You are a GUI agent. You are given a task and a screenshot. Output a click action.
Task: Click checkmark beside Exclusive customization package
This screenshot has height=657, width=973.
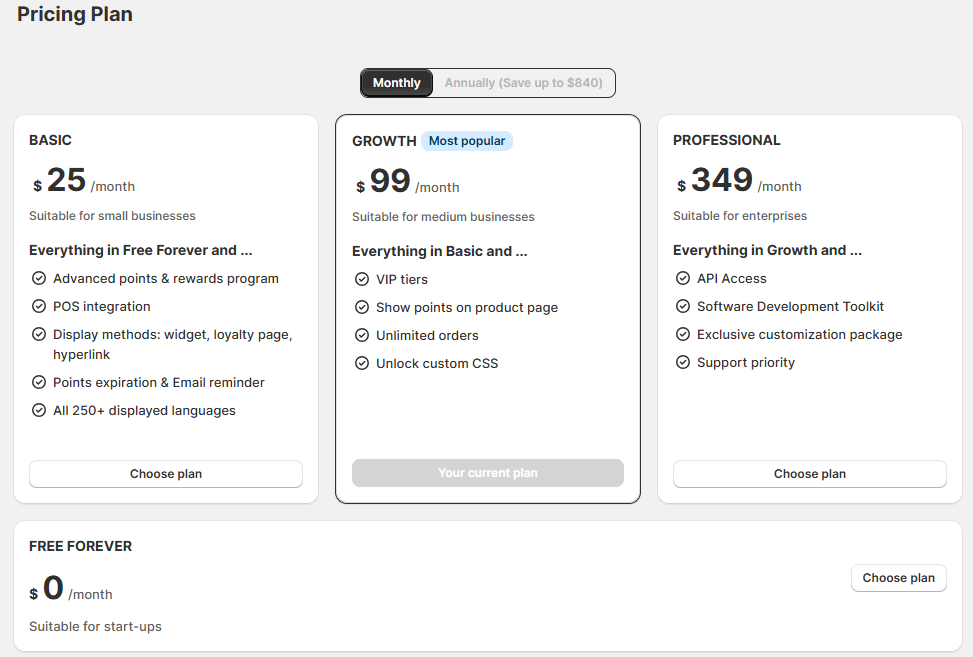pos(683,335)
